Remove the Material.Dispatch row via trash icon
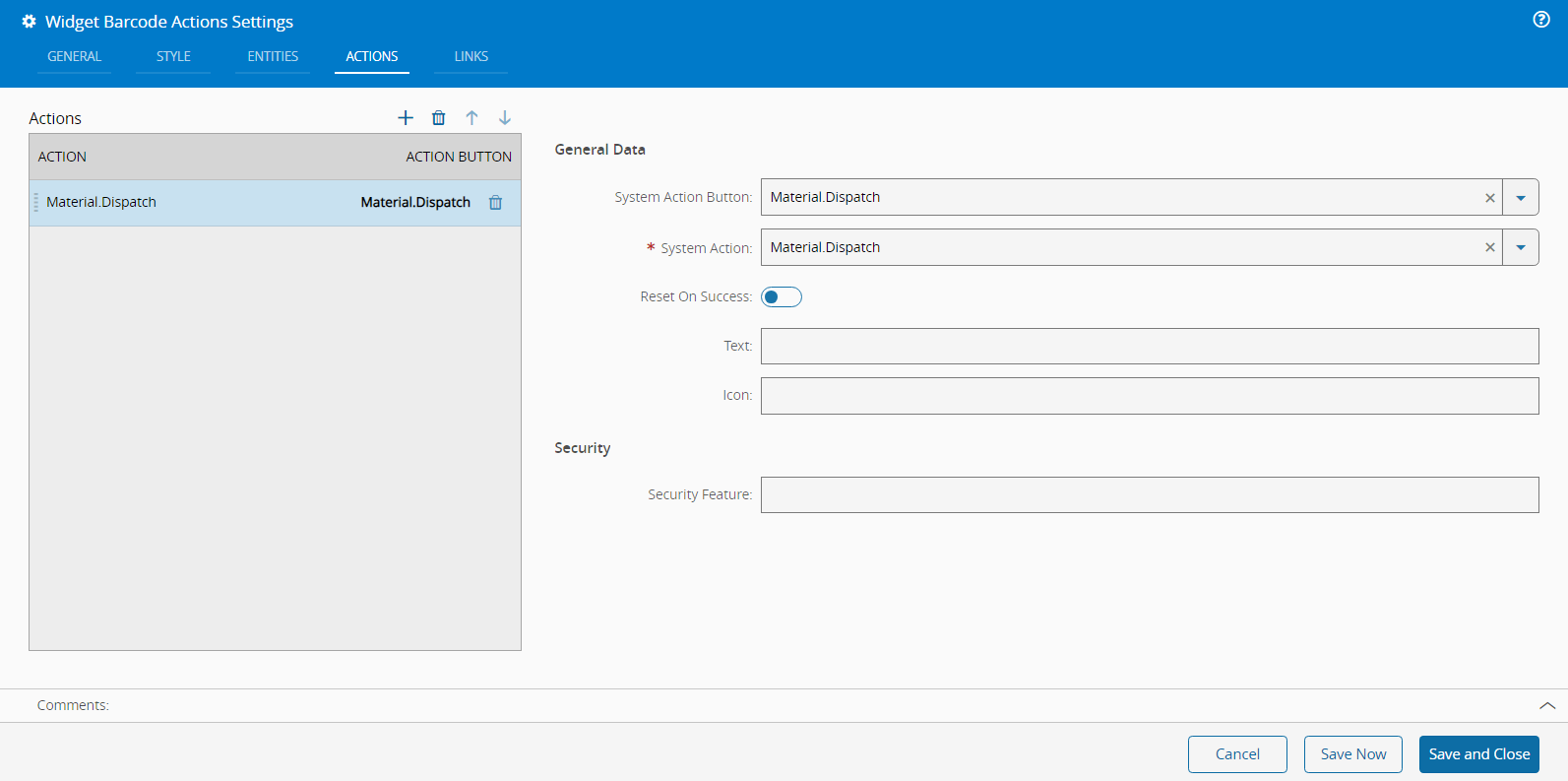The height and width of the screenshot is (781, 1568). [x=496, y=203]
